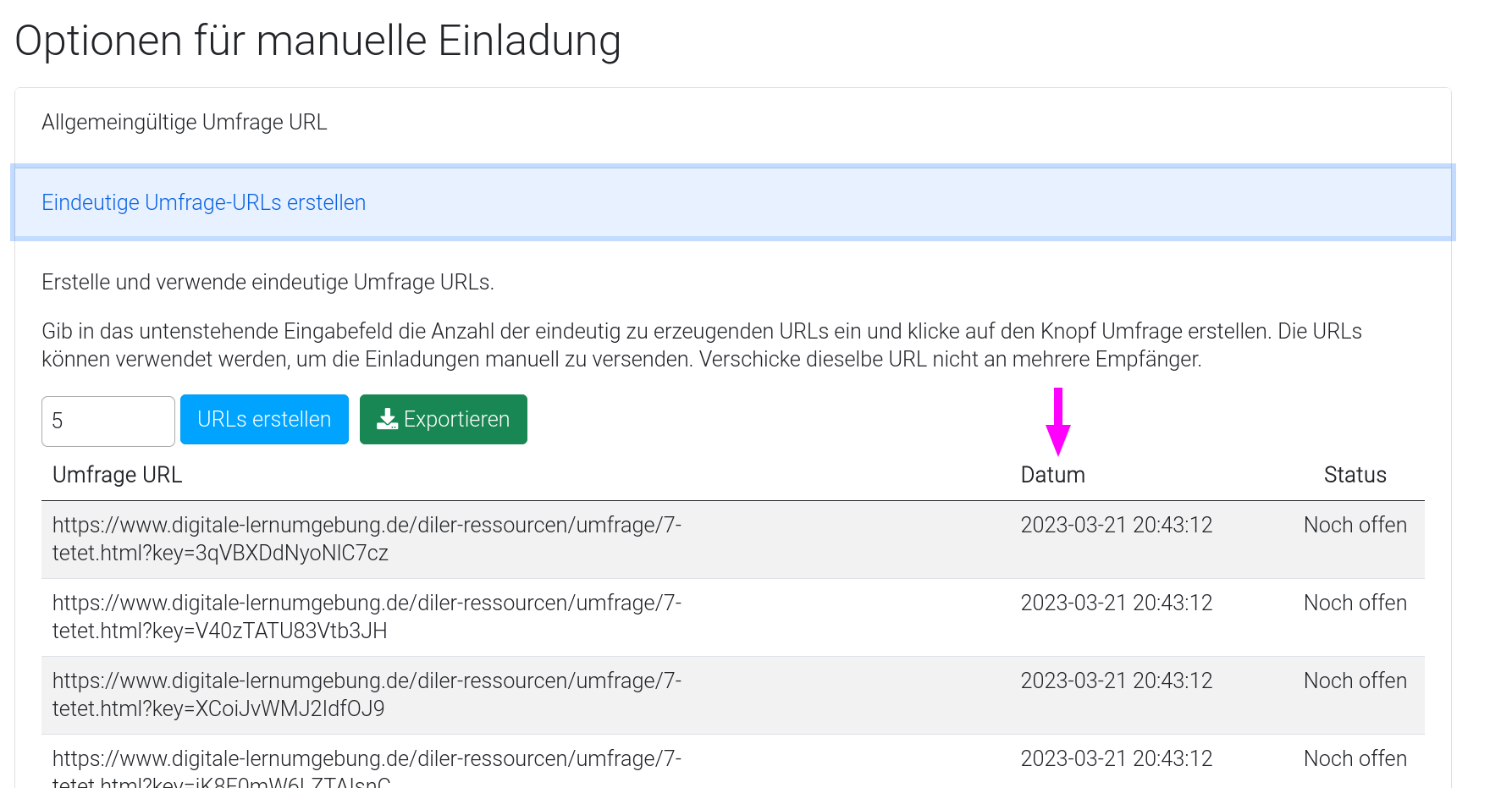This screenshot has height=788, width=1512.
Task: Click Noch offen status in first row
Action: click(1355, 526)
